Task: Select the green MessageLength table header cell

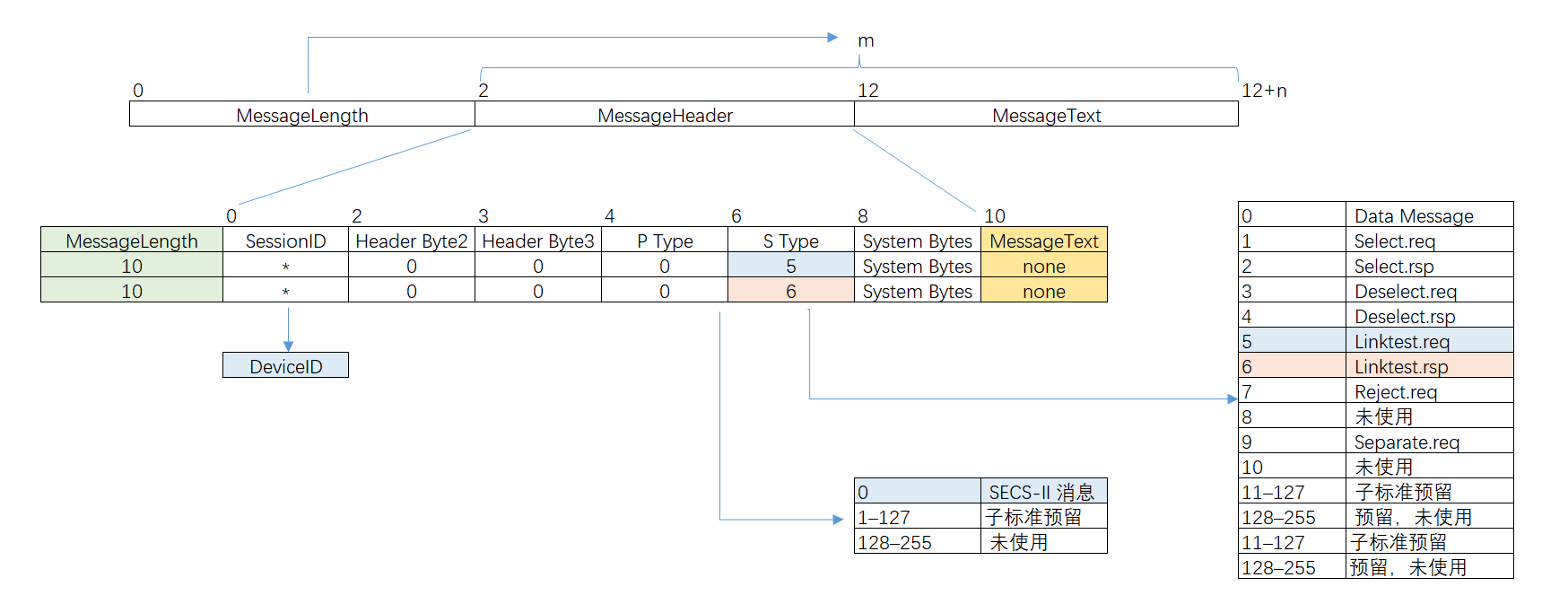Action: tap(132, 241)
